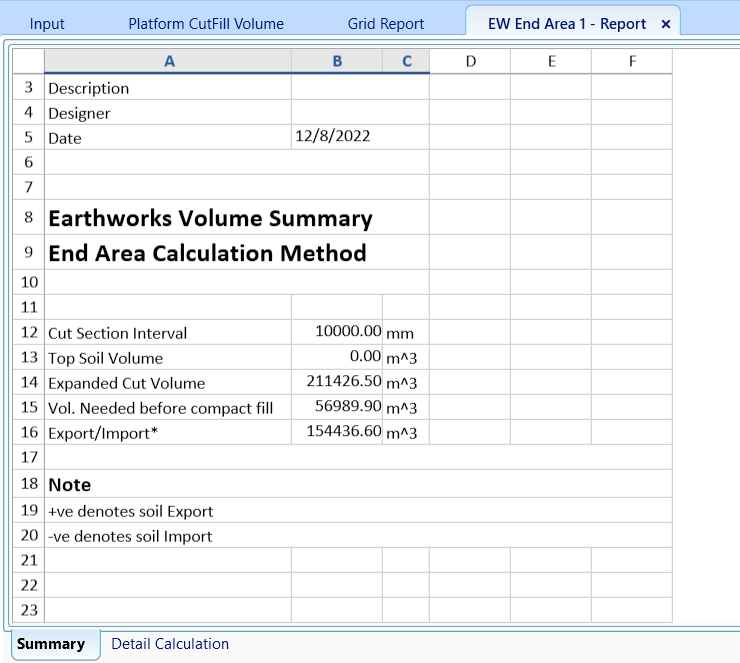Screen dimensions: 740x663
Task: Select the 0.00 top soil value
Action: coord(337,357)
